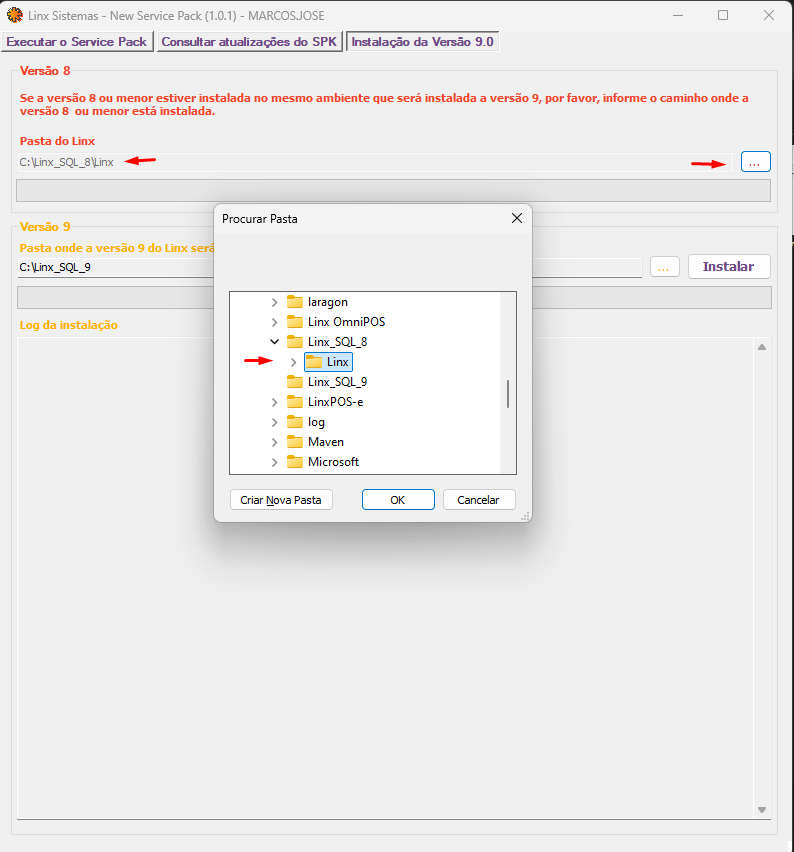
Task: Switch to Executar o Service Pack tab
Action: 77,42
